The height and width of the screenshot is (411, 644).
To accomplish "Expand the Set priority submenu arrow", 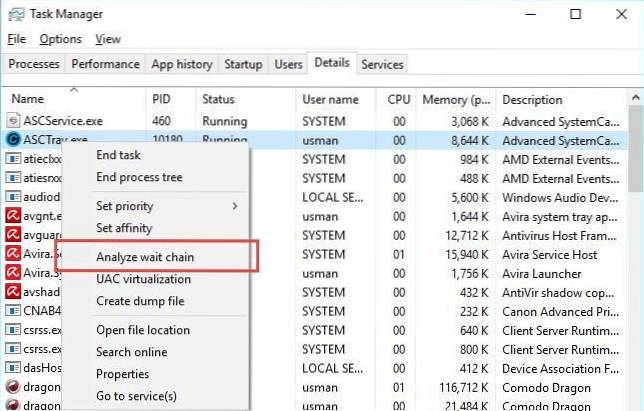I will pos(236,206).
